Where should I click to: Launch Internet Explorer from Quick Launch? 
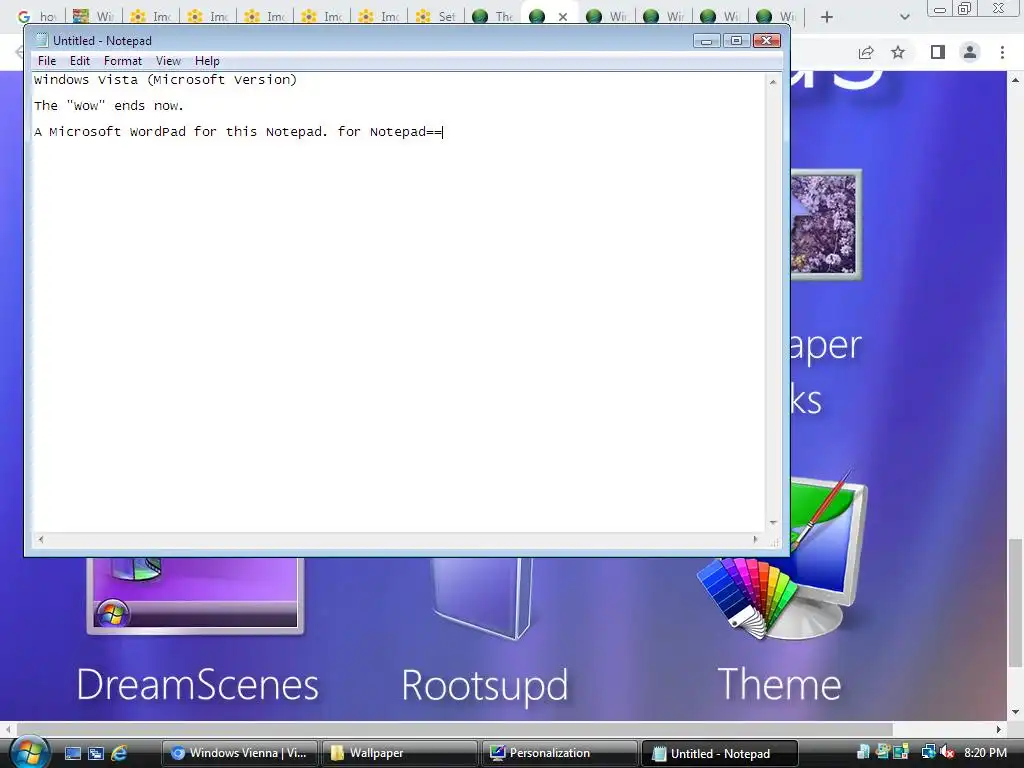pyautogui.click(x=119, y=753)
